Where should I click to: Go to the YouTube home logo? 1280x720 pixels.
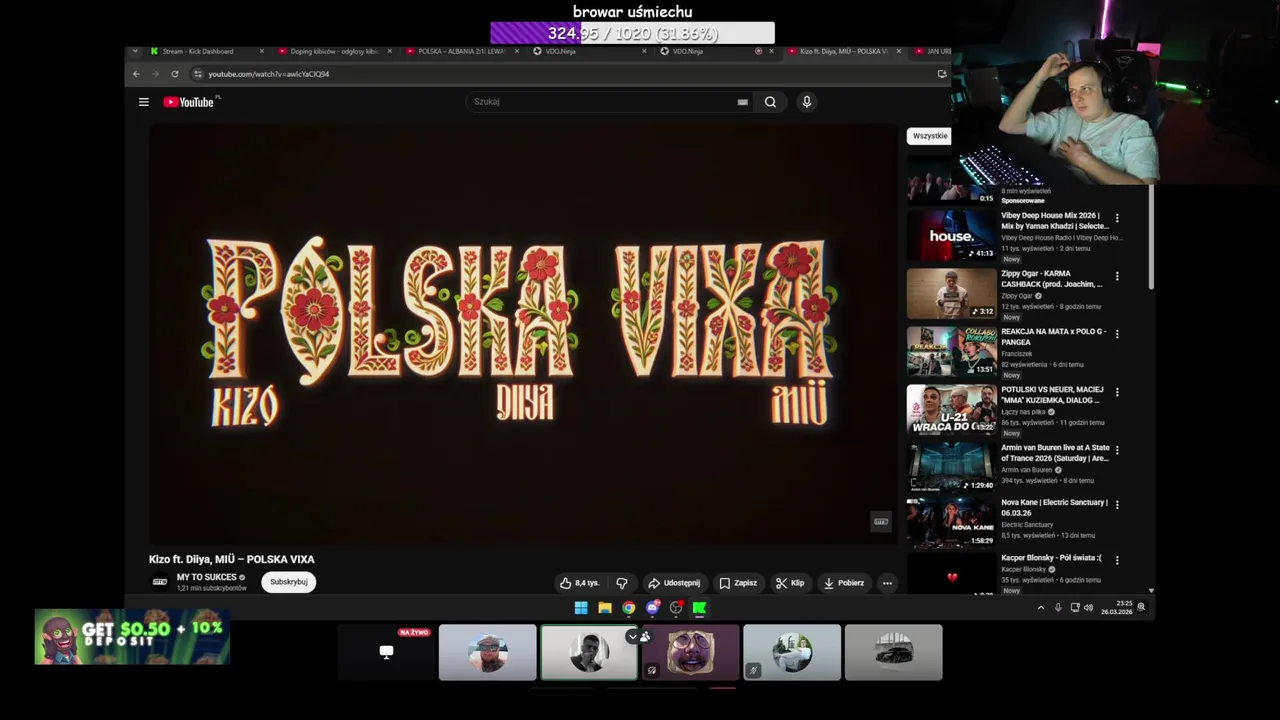click(x=191, y=102)
